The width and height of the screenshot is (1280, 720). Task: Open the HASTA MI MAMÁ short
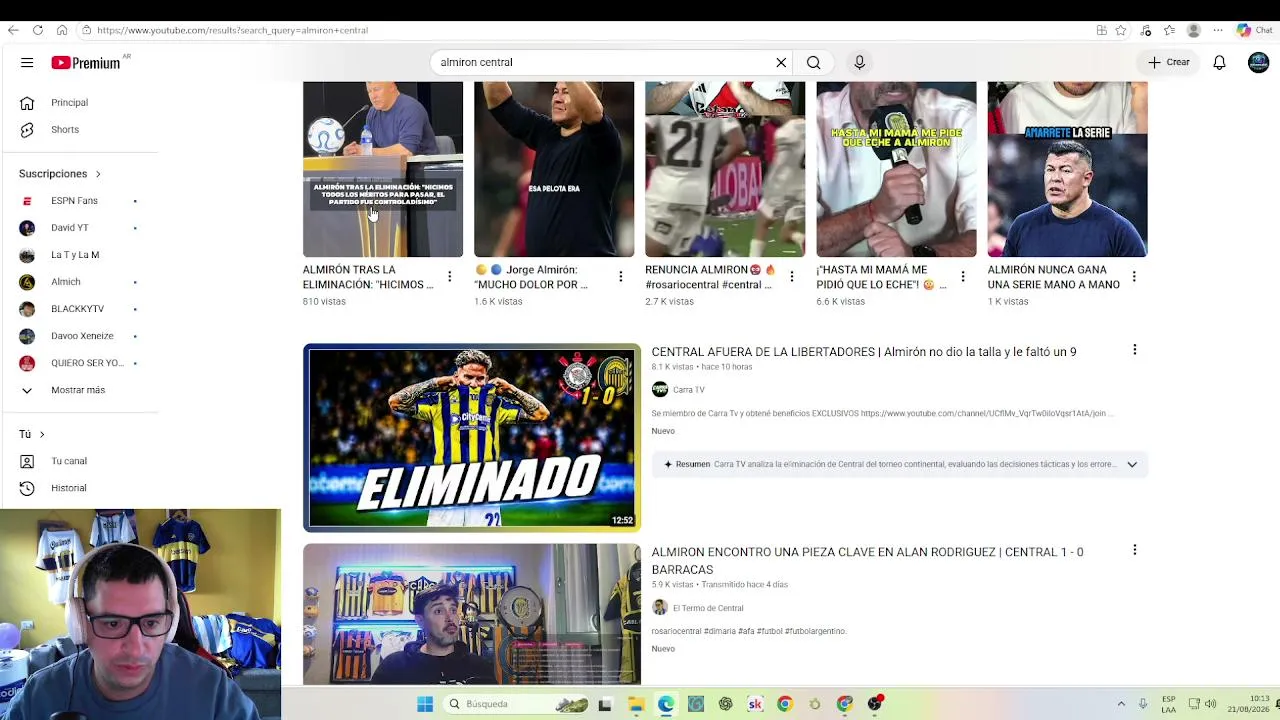coord(896,169)
